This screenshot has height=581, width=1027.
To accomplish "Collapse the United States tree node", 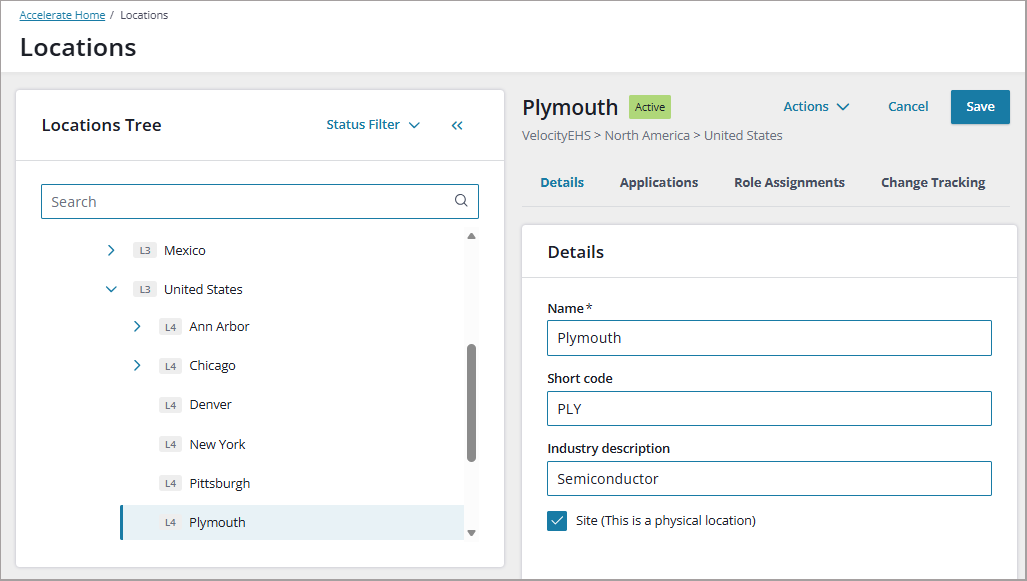I will click(x=111, y=289).
